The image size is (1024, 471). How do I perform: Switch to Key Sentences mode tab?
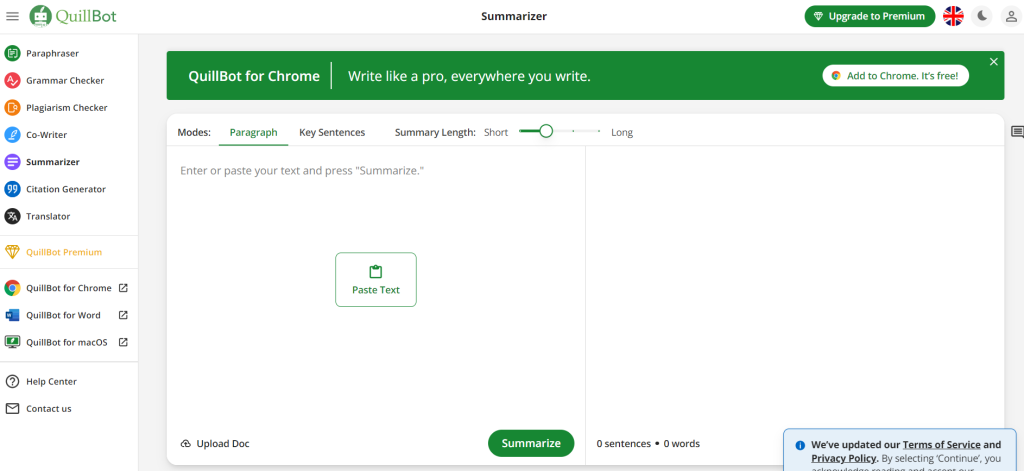332,133
